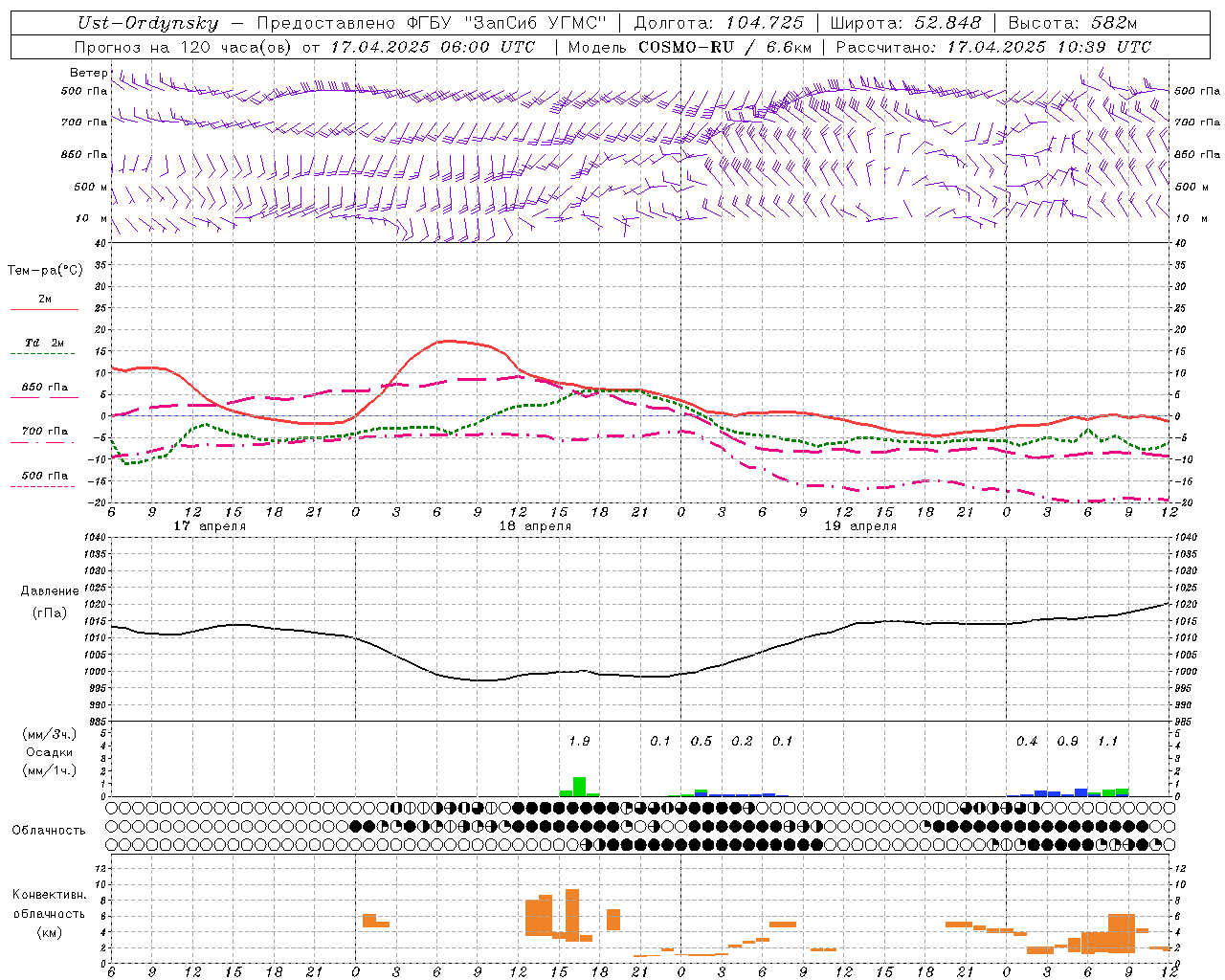Click the "17 апреля" date label
Viewport: 1225px width, 980px height.
(210, 526)
